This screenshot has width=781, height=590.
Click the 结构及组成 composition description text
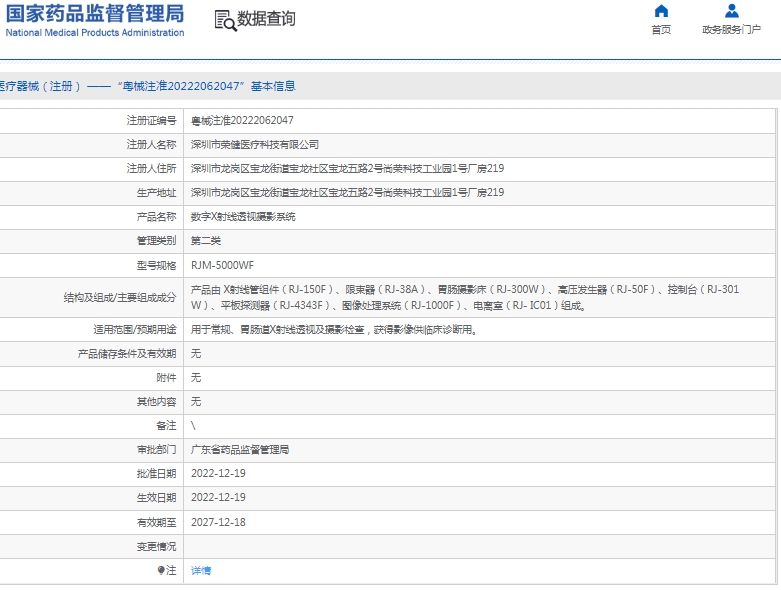(465, 297)
